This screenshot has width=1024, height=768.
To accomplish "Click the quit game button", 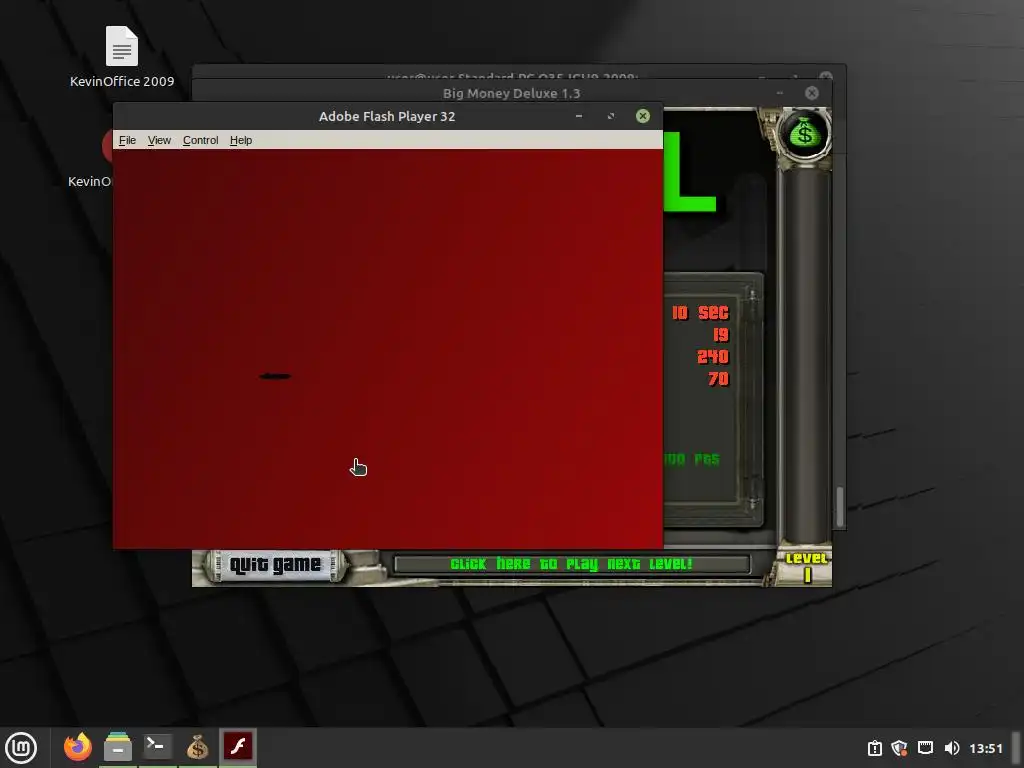I will [275, 565].
